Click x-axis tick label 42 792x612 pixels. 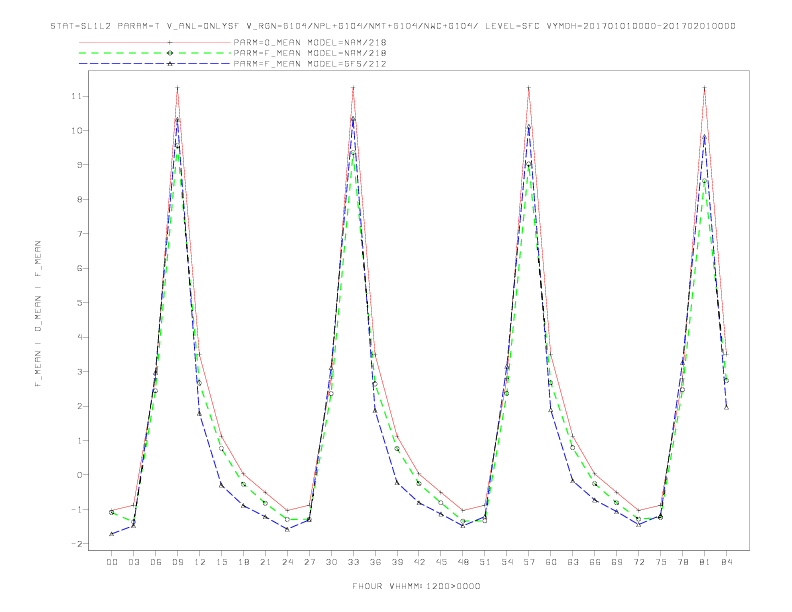pyautogui.click(x=419, y=562)
